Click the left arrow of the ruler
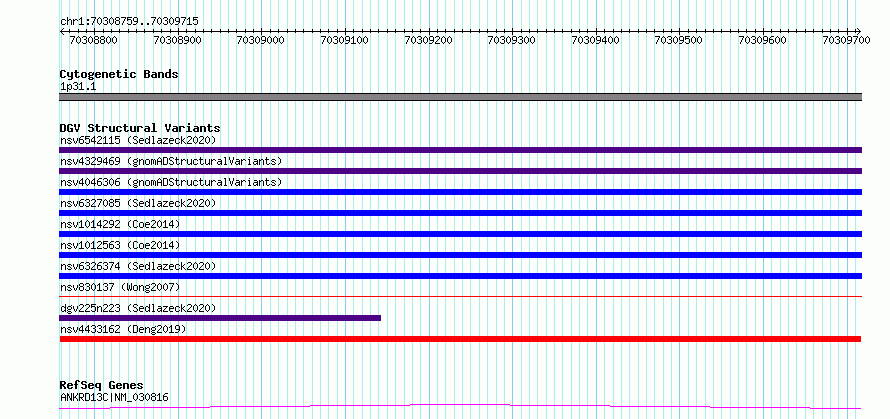The width and height of the screenshot is (890, 419). coord(62,31)
